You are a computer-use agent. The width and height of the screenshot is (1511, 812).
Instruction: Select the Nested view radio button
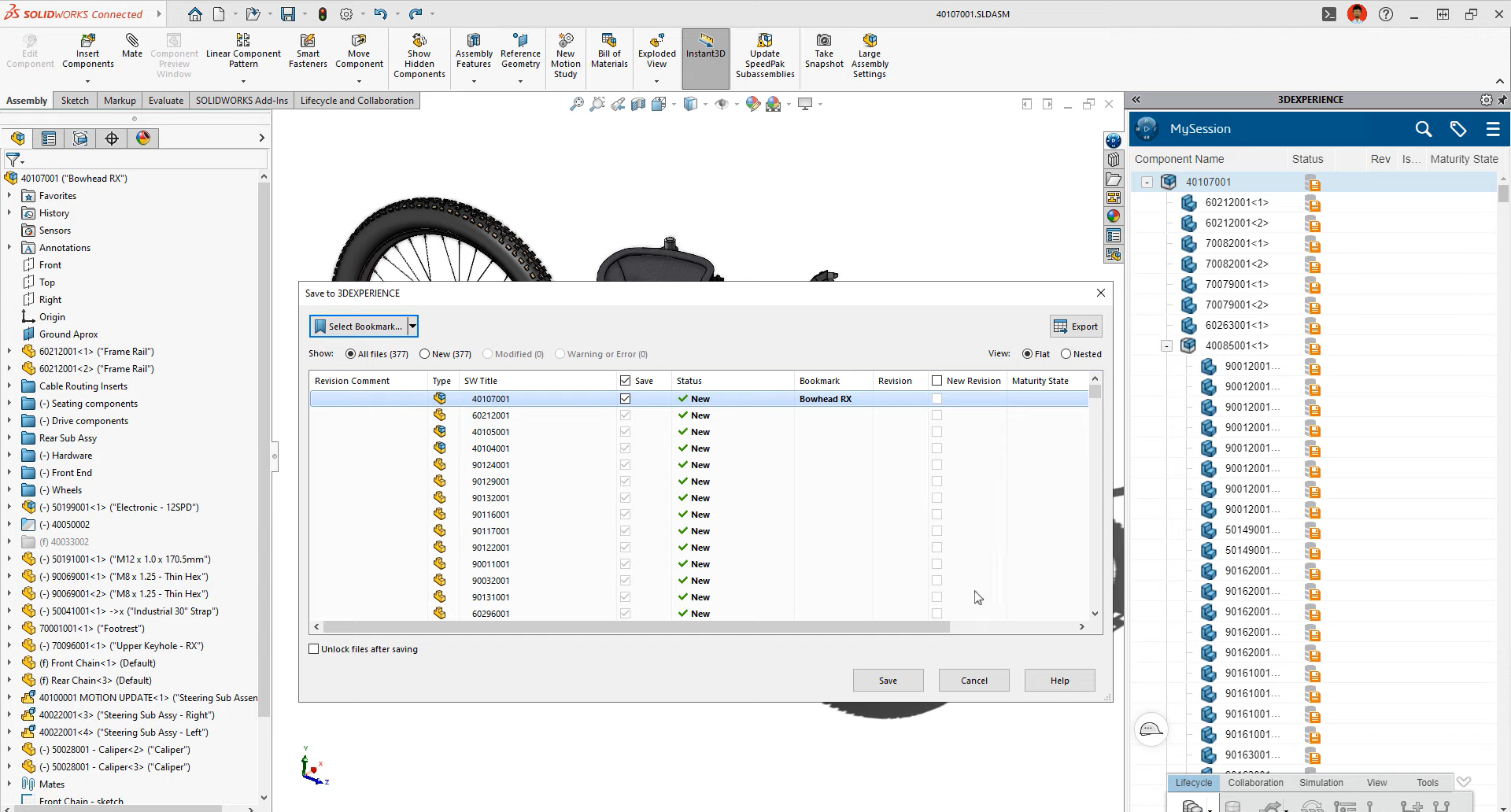click(x=1066, y=354)
